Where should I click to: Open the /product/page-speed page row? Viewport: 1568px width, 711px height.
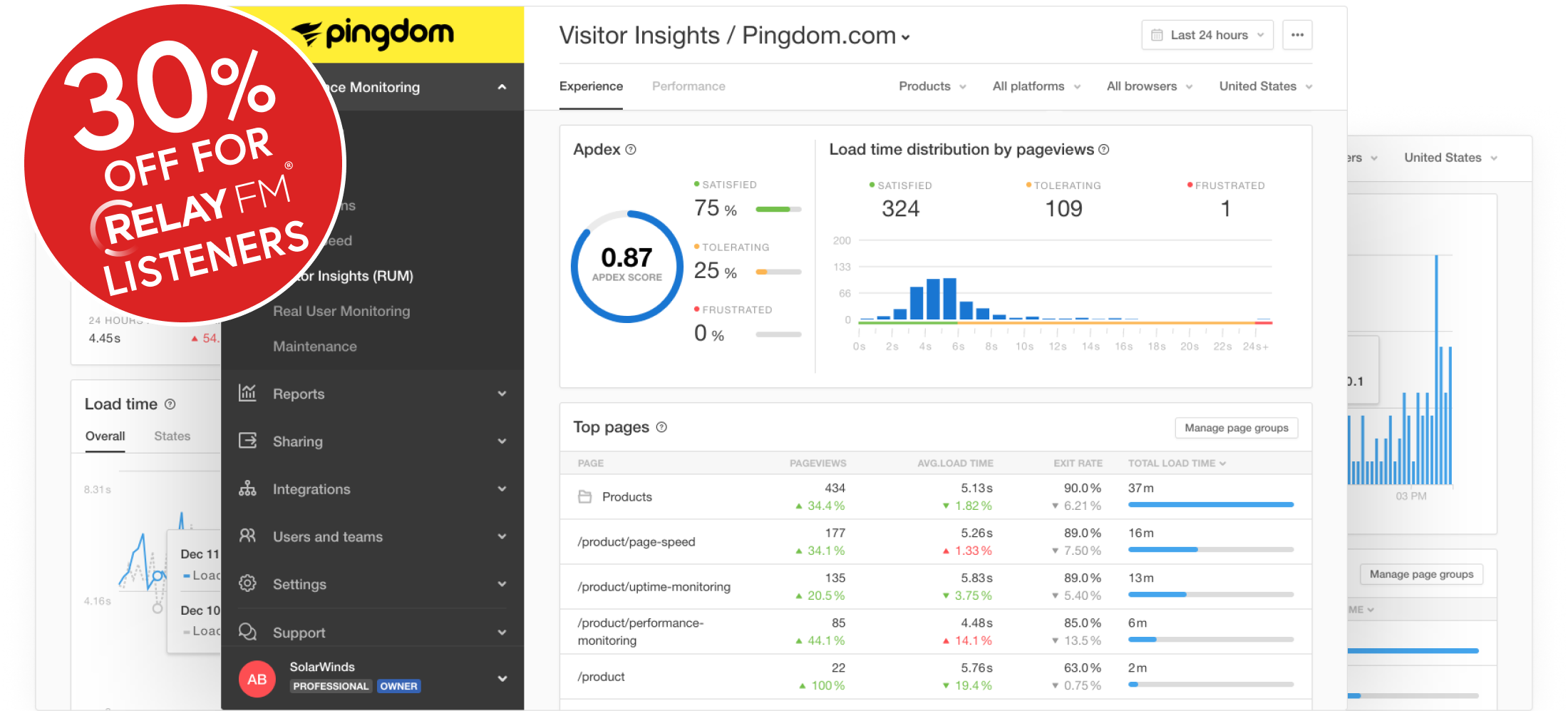935,542
